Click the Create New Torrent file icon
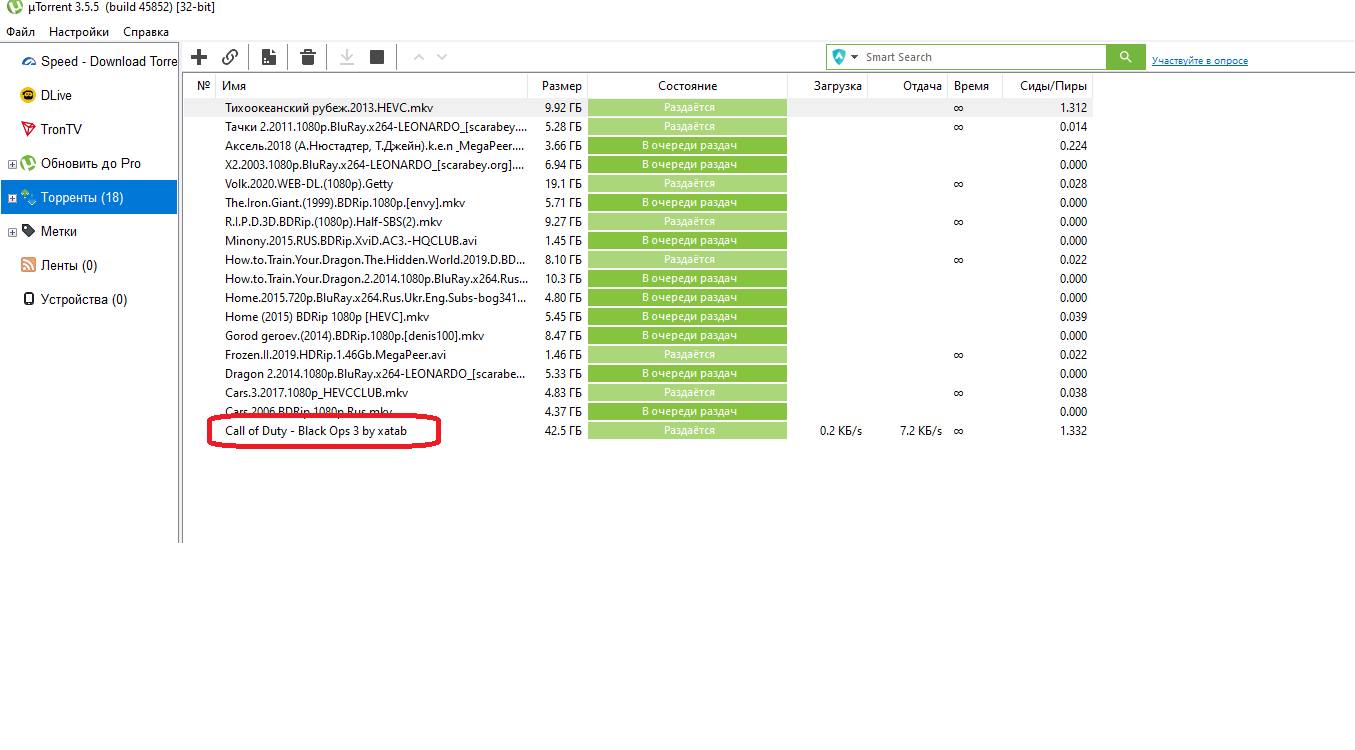Image resolution: width=1355 pixels, height=750 pixels. 268,57
